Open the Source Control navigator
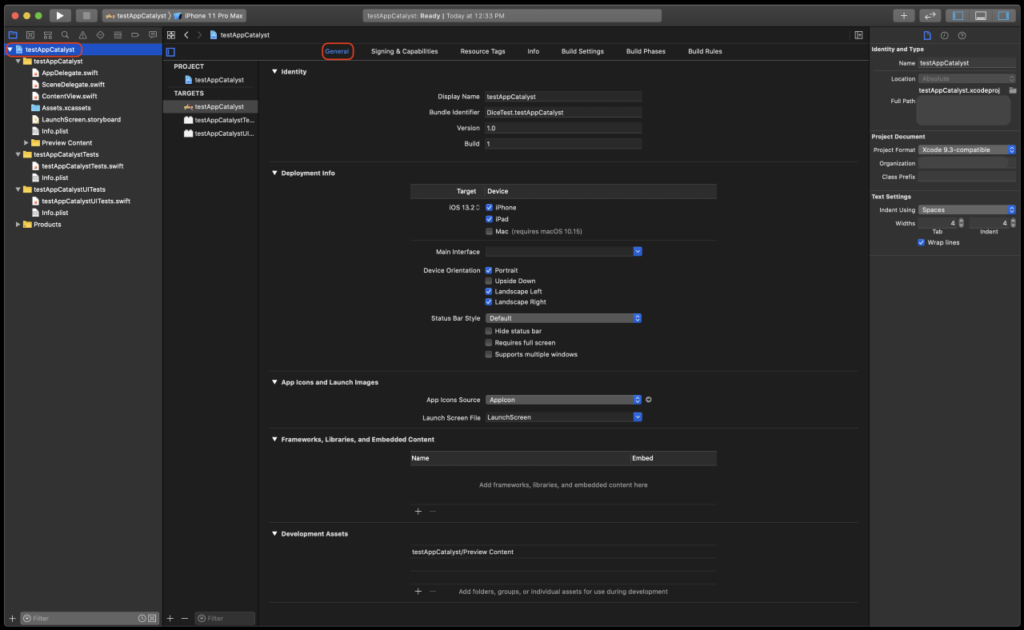Screen dimensions: 1024x630 click(30, 35)
